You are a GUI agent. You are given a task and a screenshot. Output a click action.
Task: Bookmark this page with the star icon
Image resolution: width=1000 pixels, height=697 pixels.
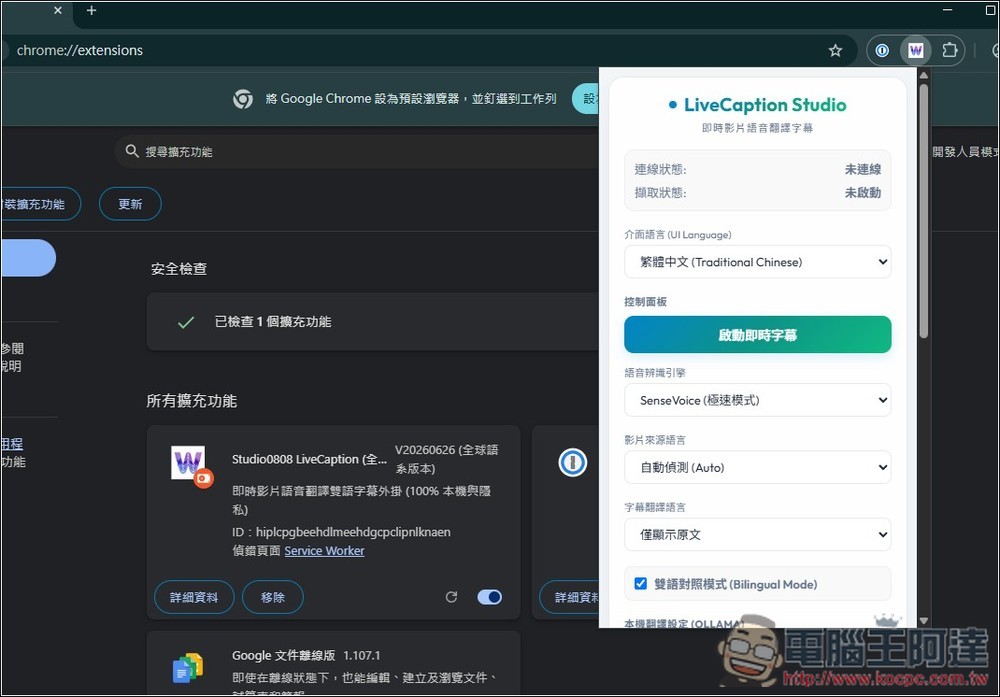(835, 50)
